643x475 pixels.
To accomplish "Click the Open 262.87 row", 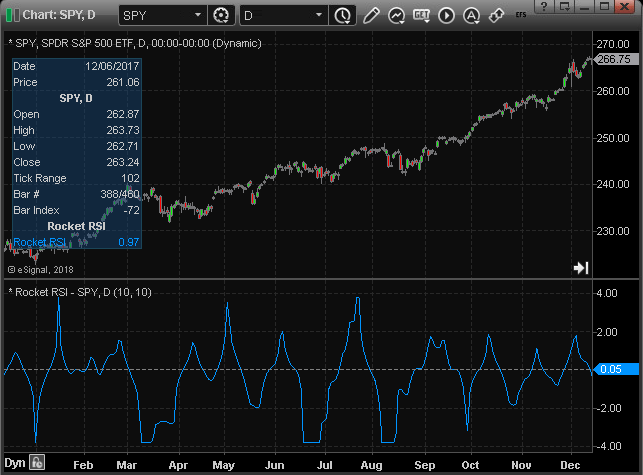I will (x=76, y=114).
